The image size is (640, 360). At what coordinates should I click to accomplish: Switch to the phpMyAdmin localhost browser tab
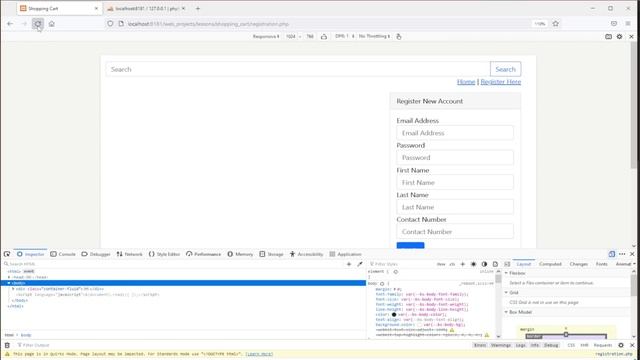(x=146, y=8)
